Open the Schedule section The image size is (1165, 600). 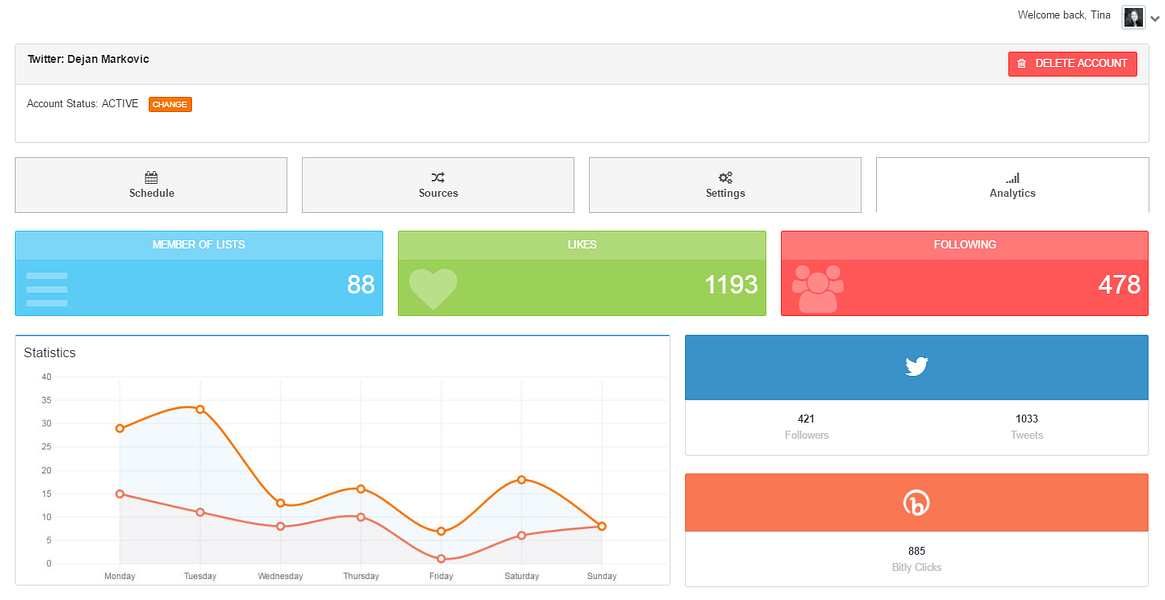(151, 185)
